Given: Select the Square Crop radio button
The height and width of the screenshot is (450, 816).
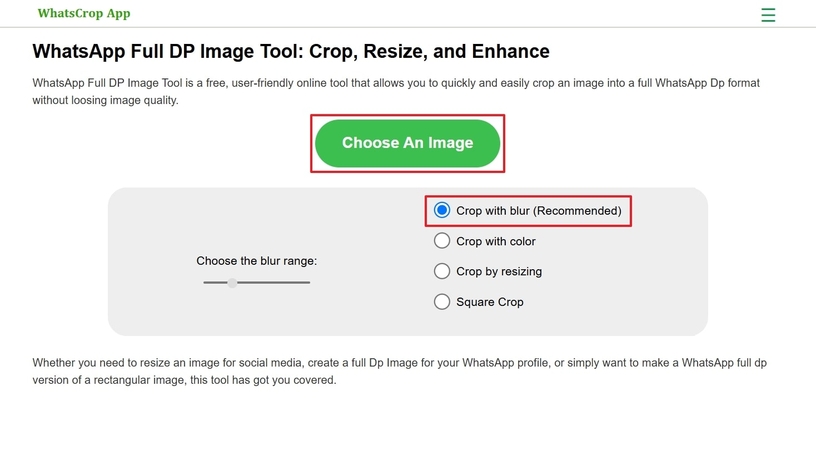Looking at the screenshot, I should (x=442, y=302).
